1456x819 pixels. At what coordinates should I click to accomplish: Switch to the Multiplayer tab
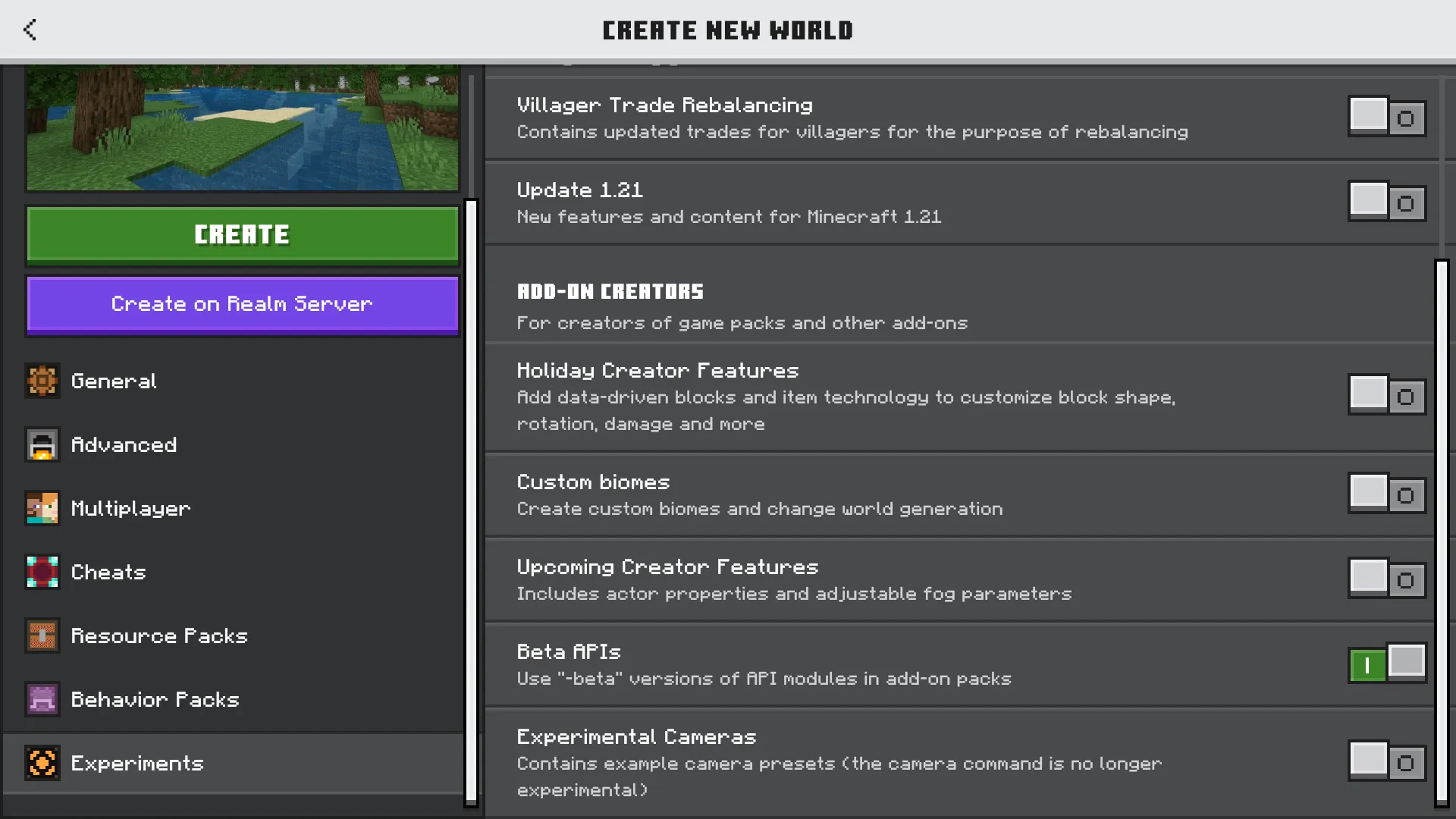(x=234, y=508)
